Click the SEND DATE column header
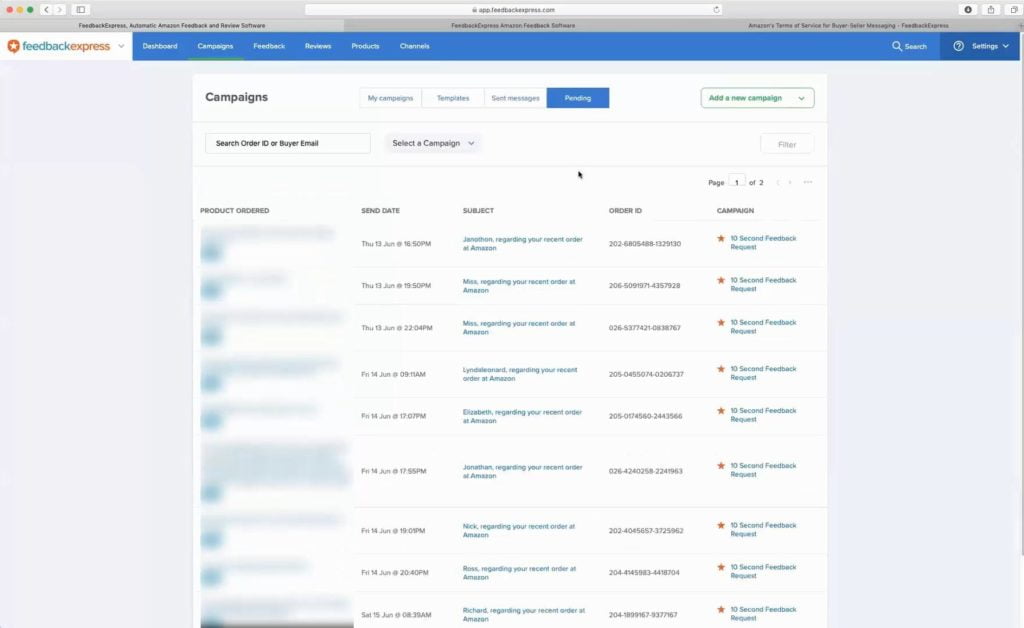This screenshot has height=628, width=1024. [380, 211]
